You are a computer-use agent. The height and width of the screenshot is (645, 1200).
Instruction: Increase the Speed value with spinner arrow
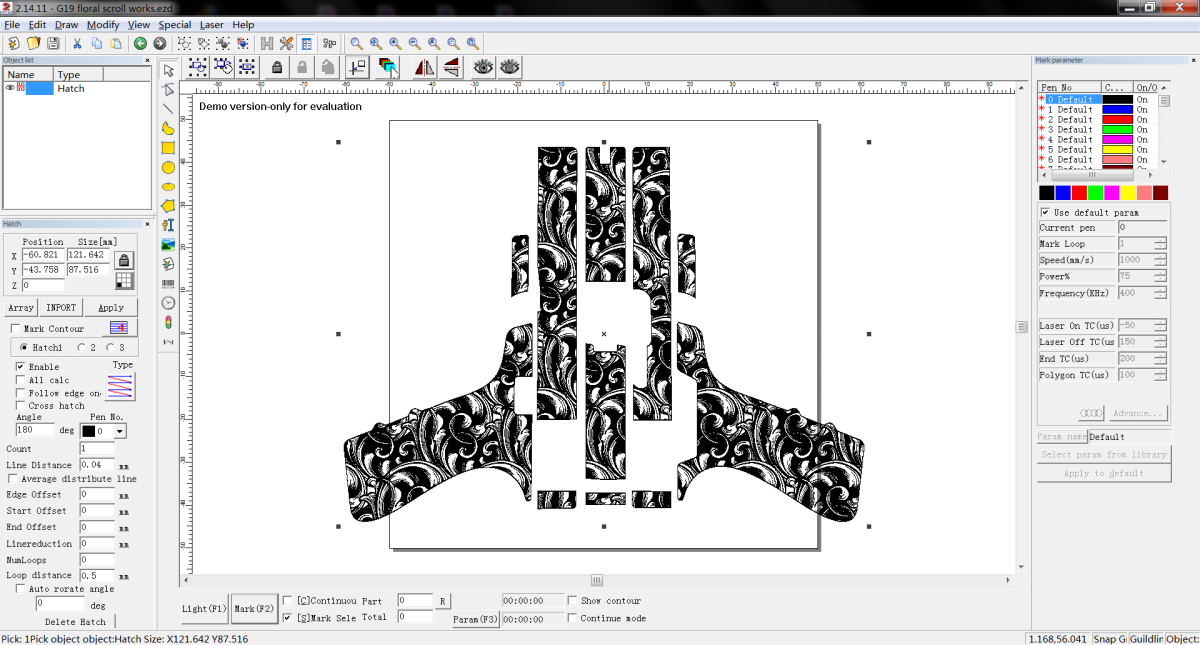tap(1160, 257)
